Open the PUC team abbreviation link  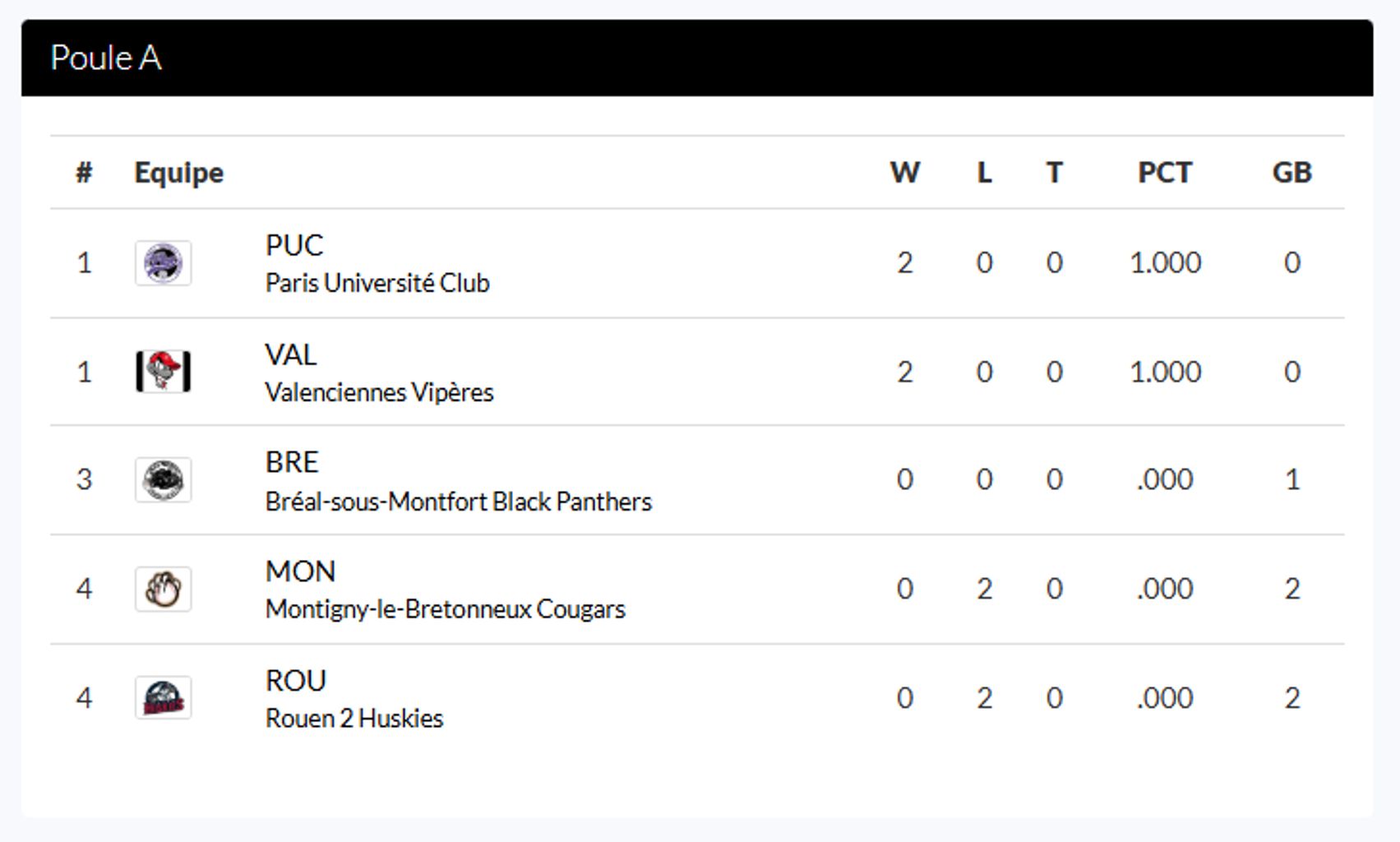click(x=294, y=245)
